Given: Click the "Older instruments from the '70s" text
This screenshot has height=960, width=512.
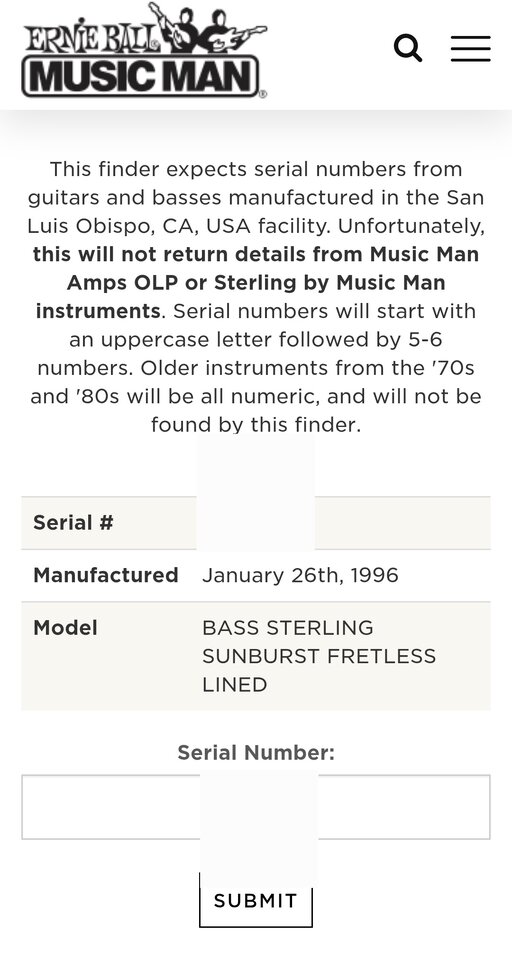Looking at the screenshot, I should click(x=308, y=368).
